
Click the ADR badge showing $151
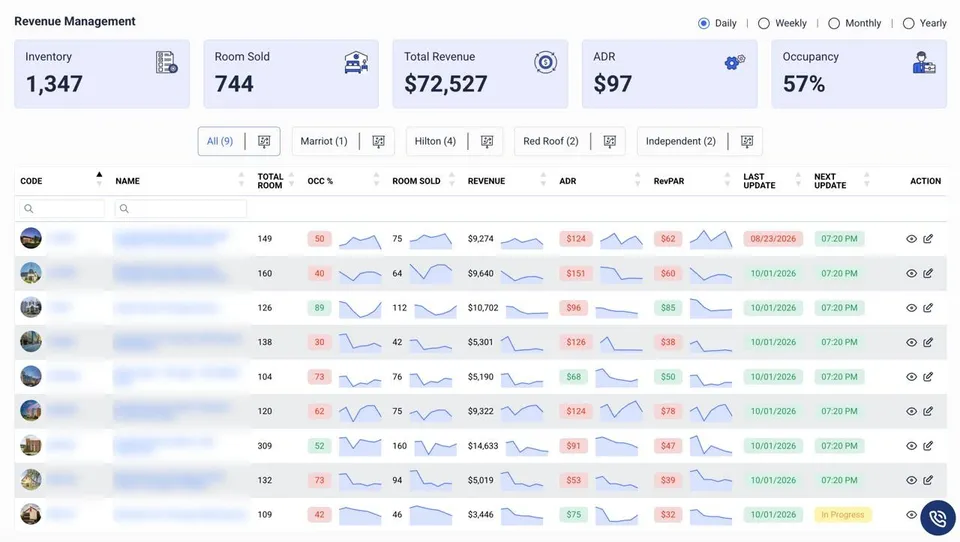[x=576, y=274]
